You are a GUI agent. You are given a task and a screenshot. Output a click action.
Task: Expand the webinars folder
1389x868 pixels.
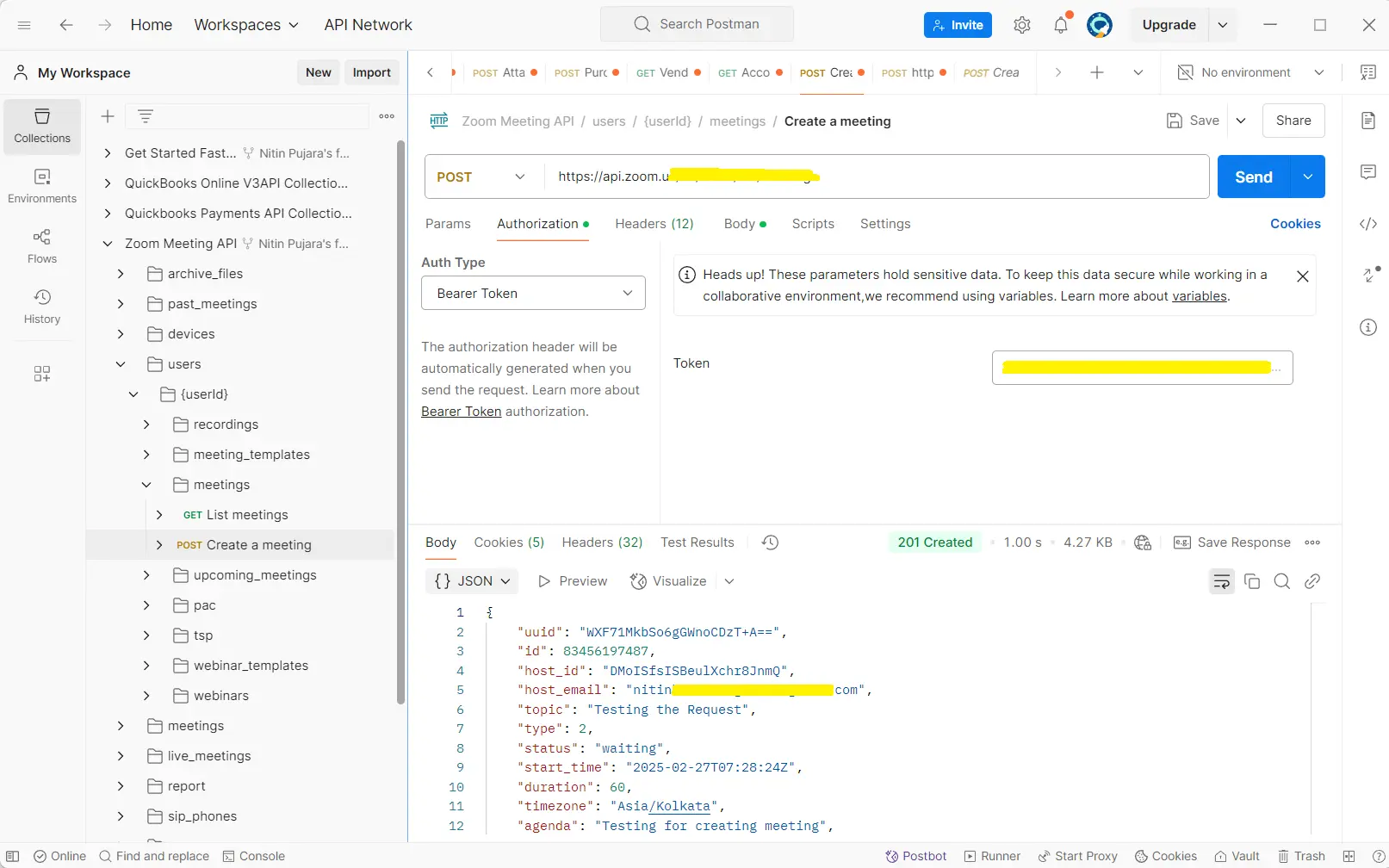146,696
